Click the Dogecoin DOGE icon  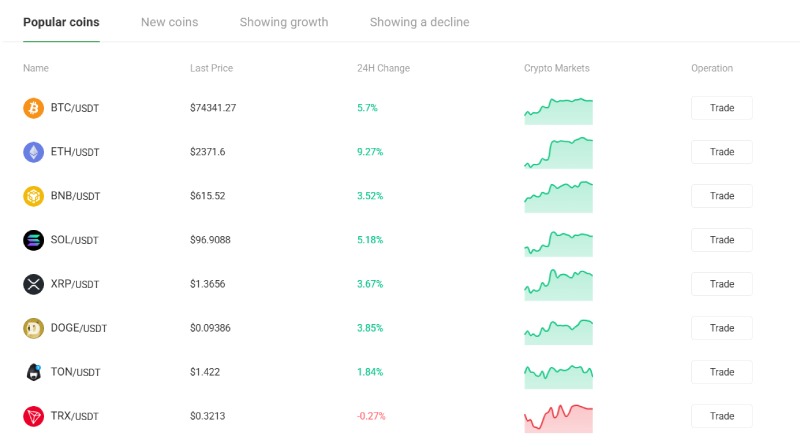34,328
